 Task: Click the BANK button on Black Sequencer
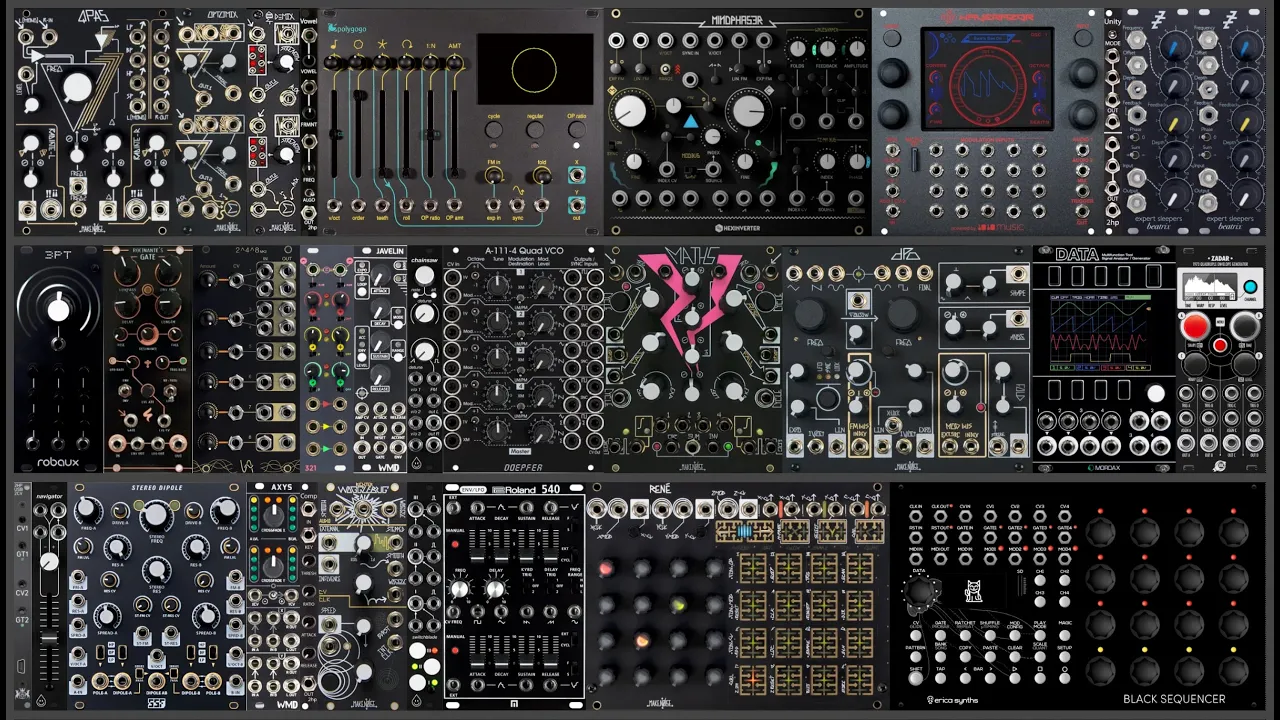click(x=940, y=657)
